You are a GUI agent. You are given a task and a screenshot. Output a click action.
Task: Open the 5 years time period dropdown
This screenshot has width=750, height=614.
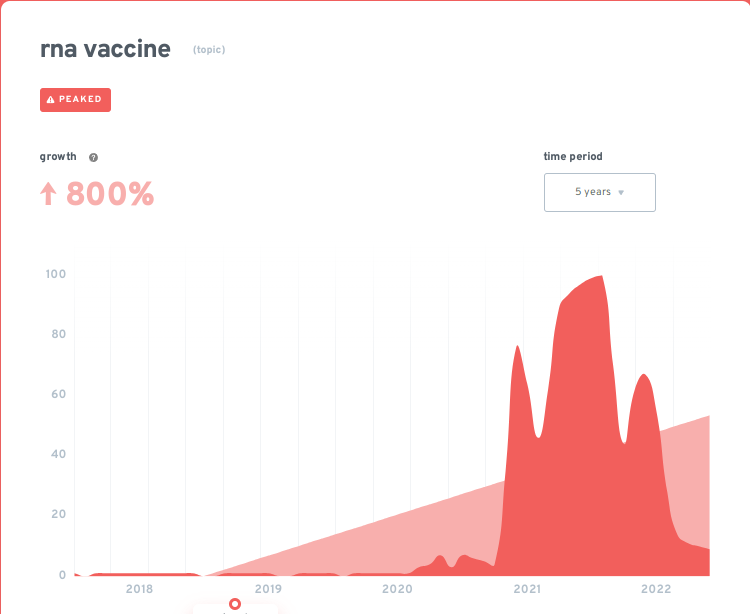599,192
